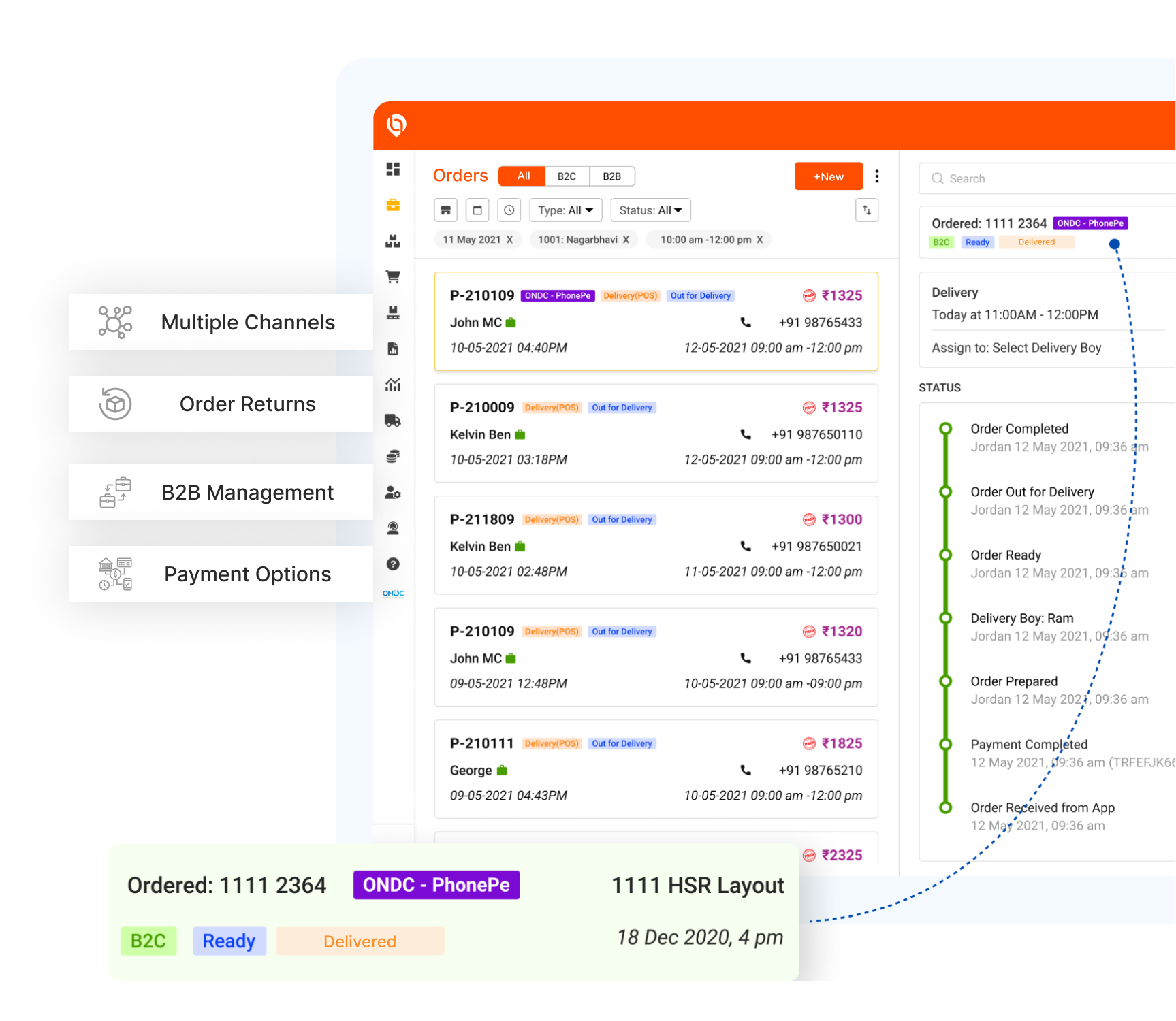Open the calendar filter above orders
The image size is (1176, 1021).
(x=477, y=210)
